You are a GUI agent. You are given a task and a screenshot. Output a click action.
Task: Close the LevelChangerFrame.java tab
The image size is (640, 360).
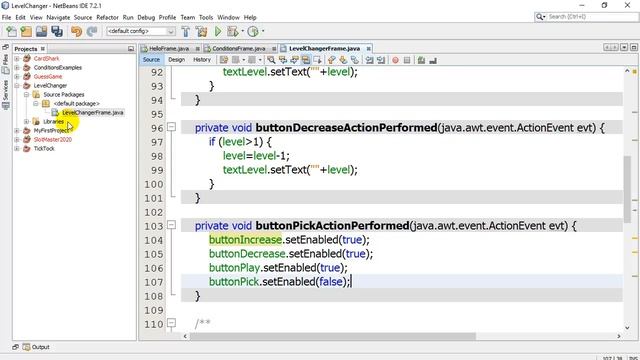point(369,49)
